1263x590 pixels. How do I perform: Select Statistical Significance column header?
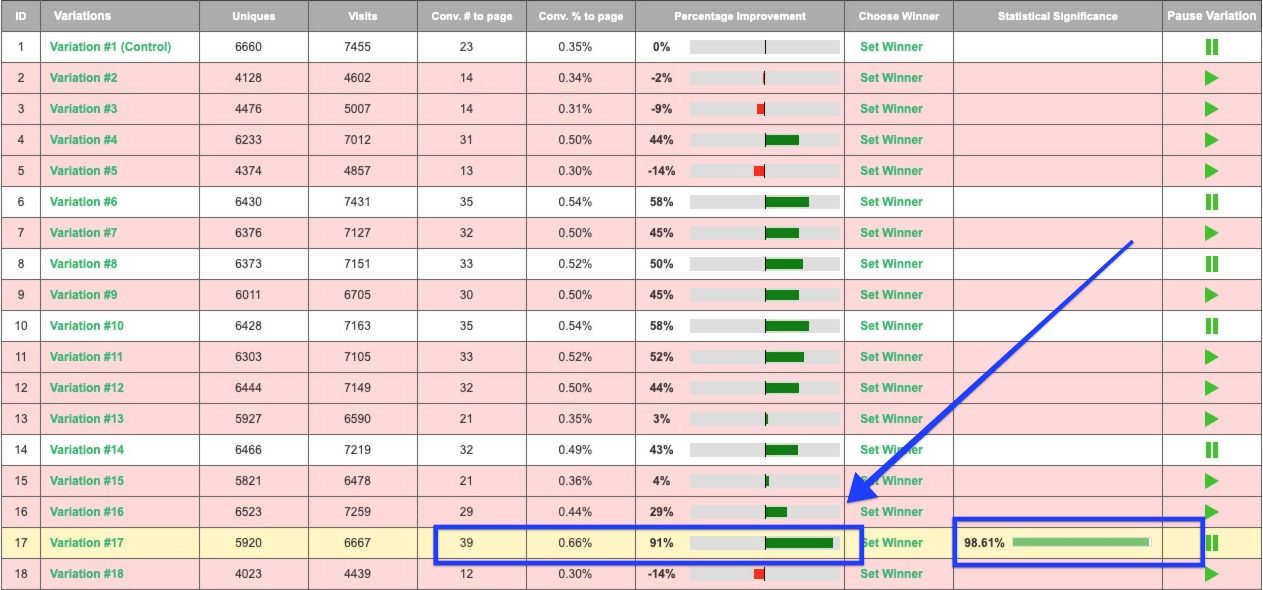[1057, 16]
